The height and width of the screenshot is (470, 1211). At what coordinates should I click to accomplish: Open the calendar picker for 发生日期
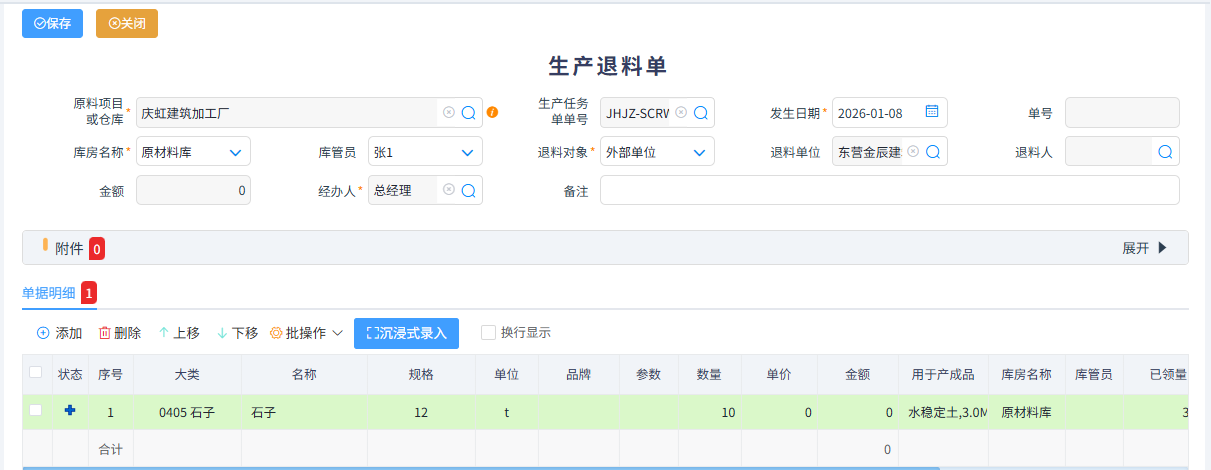(932, 112)
